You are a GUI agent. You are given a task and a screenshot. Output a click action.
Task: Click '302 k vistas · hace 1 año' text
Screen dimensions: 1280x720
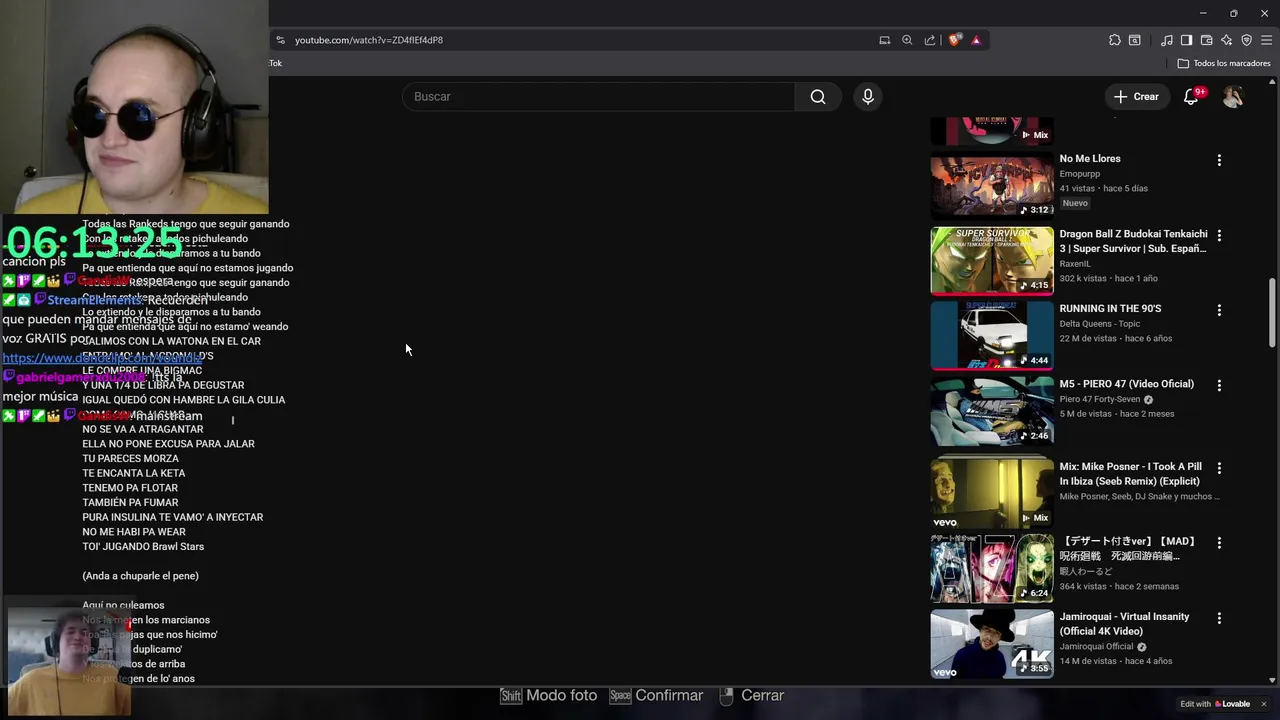(1108, 278)
